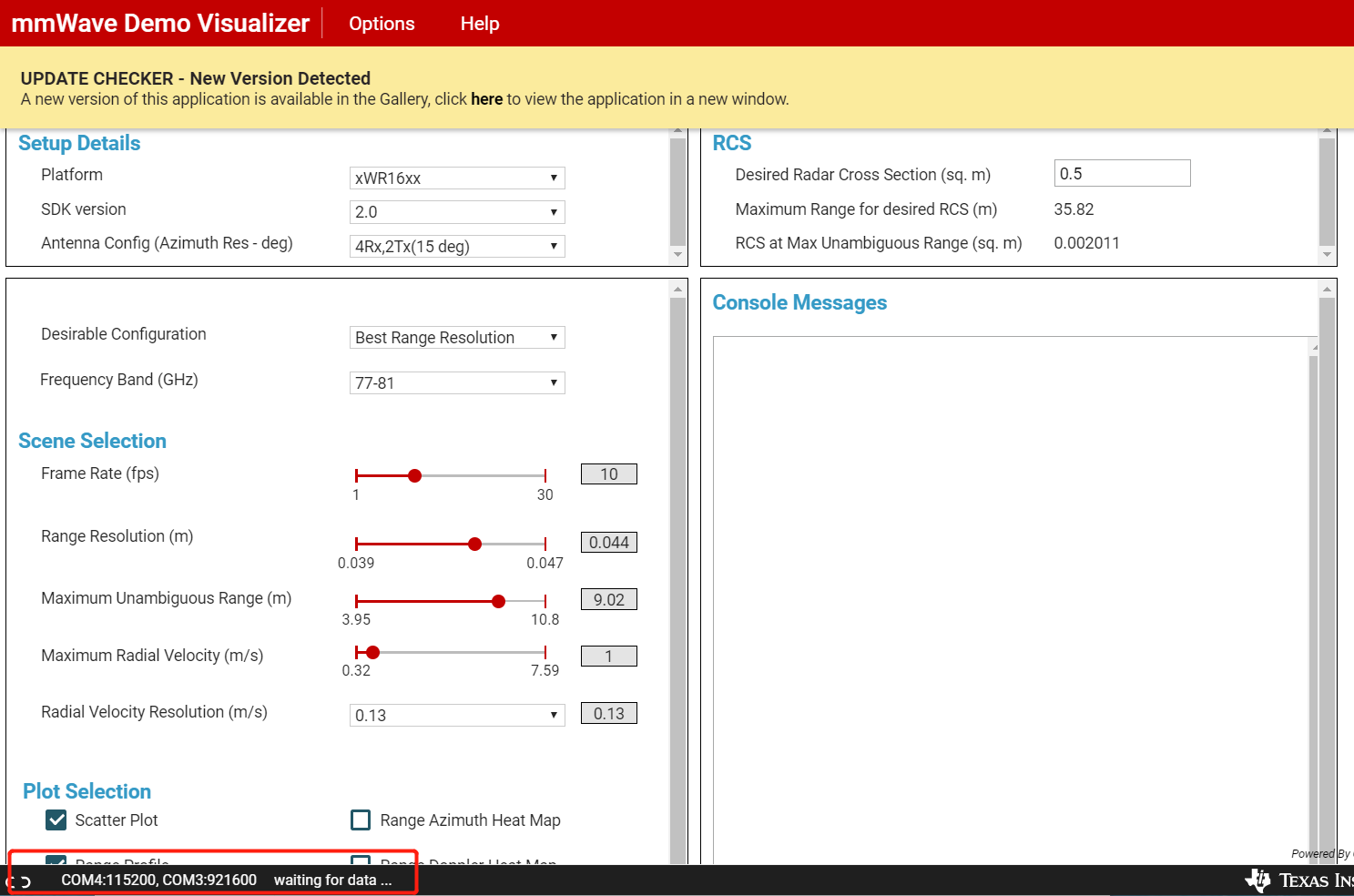Click the RCS panel scrollbar down arrow
1354x896 pixels.
pos(1327,255)
